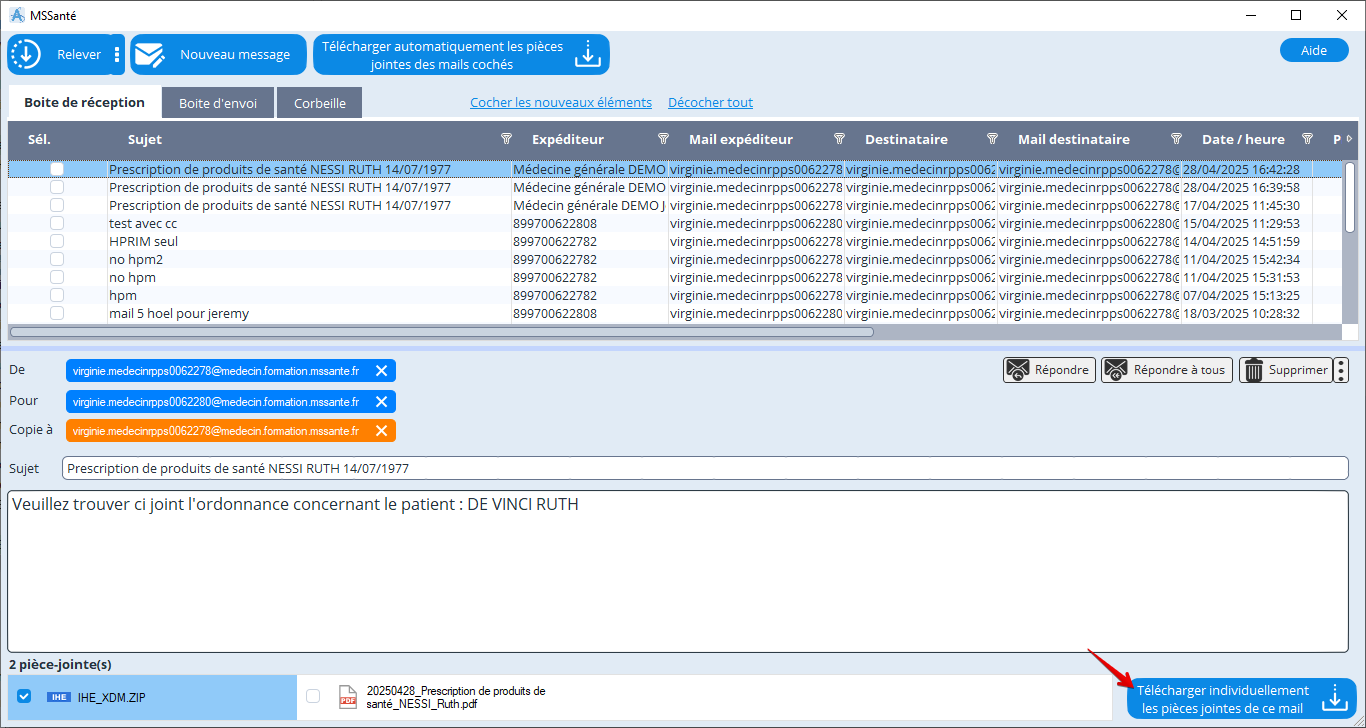Click the filter icon on Sujet column
1366x728 pixels.
[506, 139]
